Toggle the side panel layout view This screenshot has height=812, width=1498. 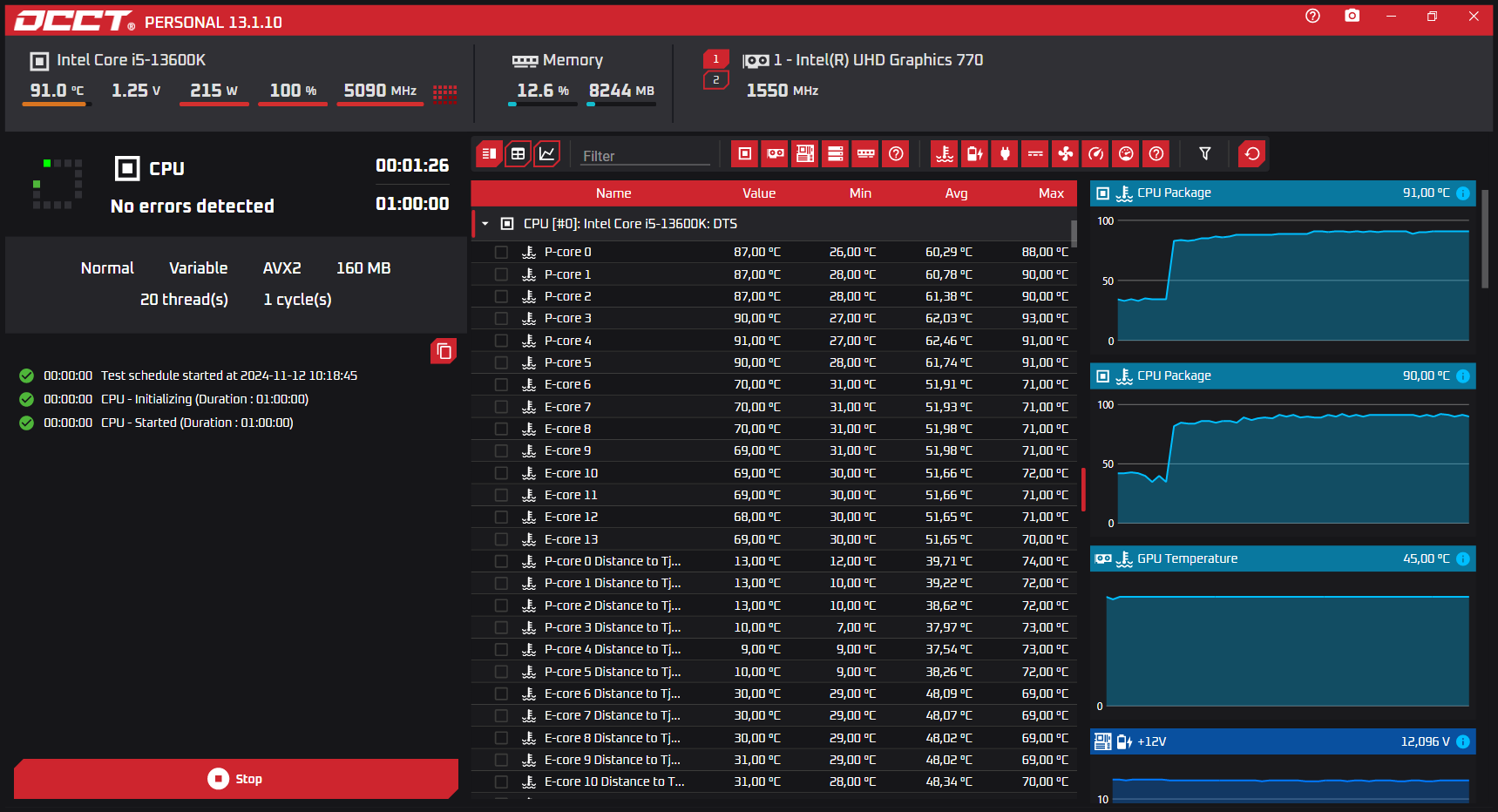[489, 154]
